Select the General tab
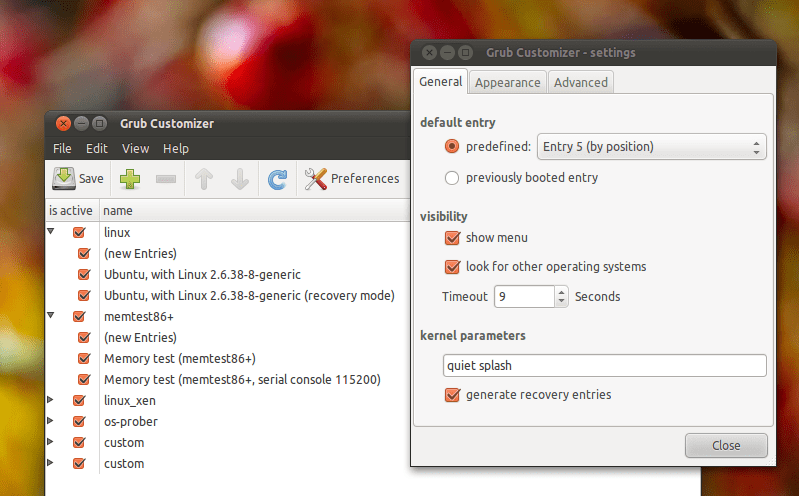The image size is (799, 496). (x=440, y=82)
